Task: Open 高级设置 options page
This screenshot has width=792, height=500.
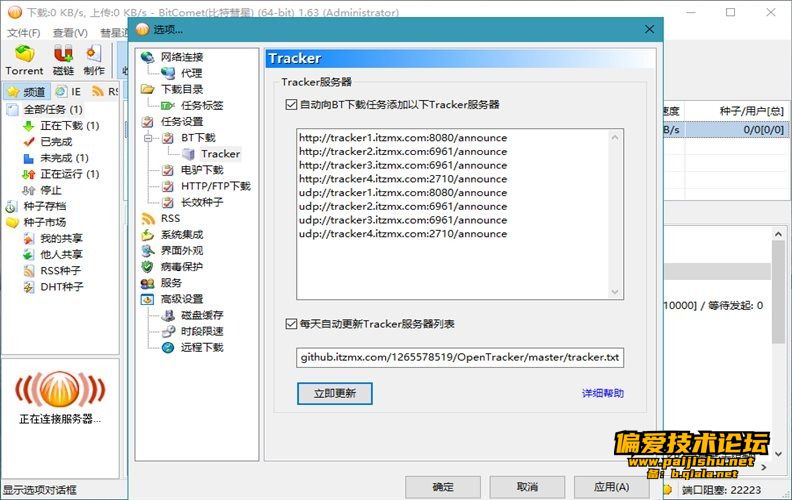Action: [182, 299]
